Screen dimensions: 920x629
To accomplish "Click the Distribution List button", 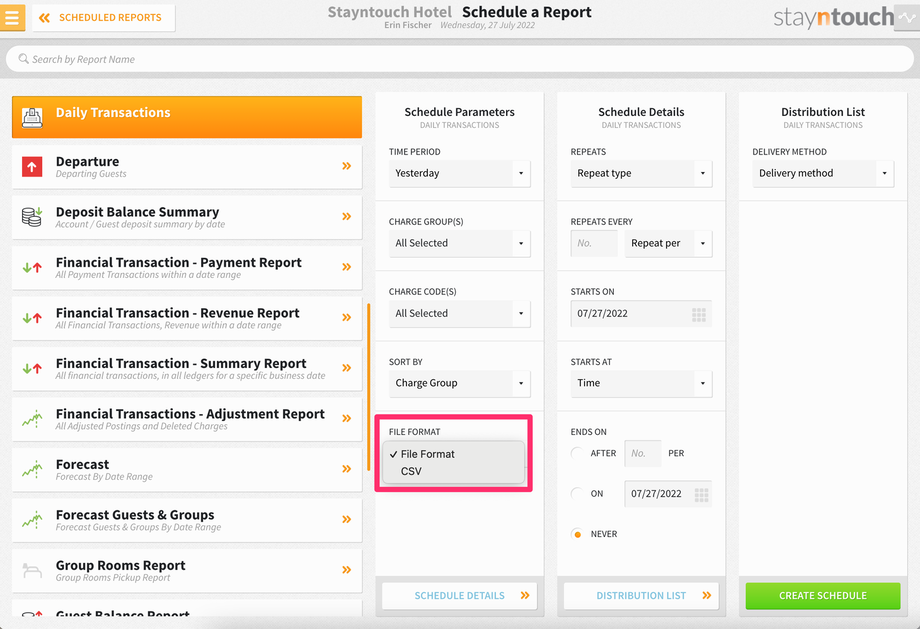I will click(x=641, y=596).
